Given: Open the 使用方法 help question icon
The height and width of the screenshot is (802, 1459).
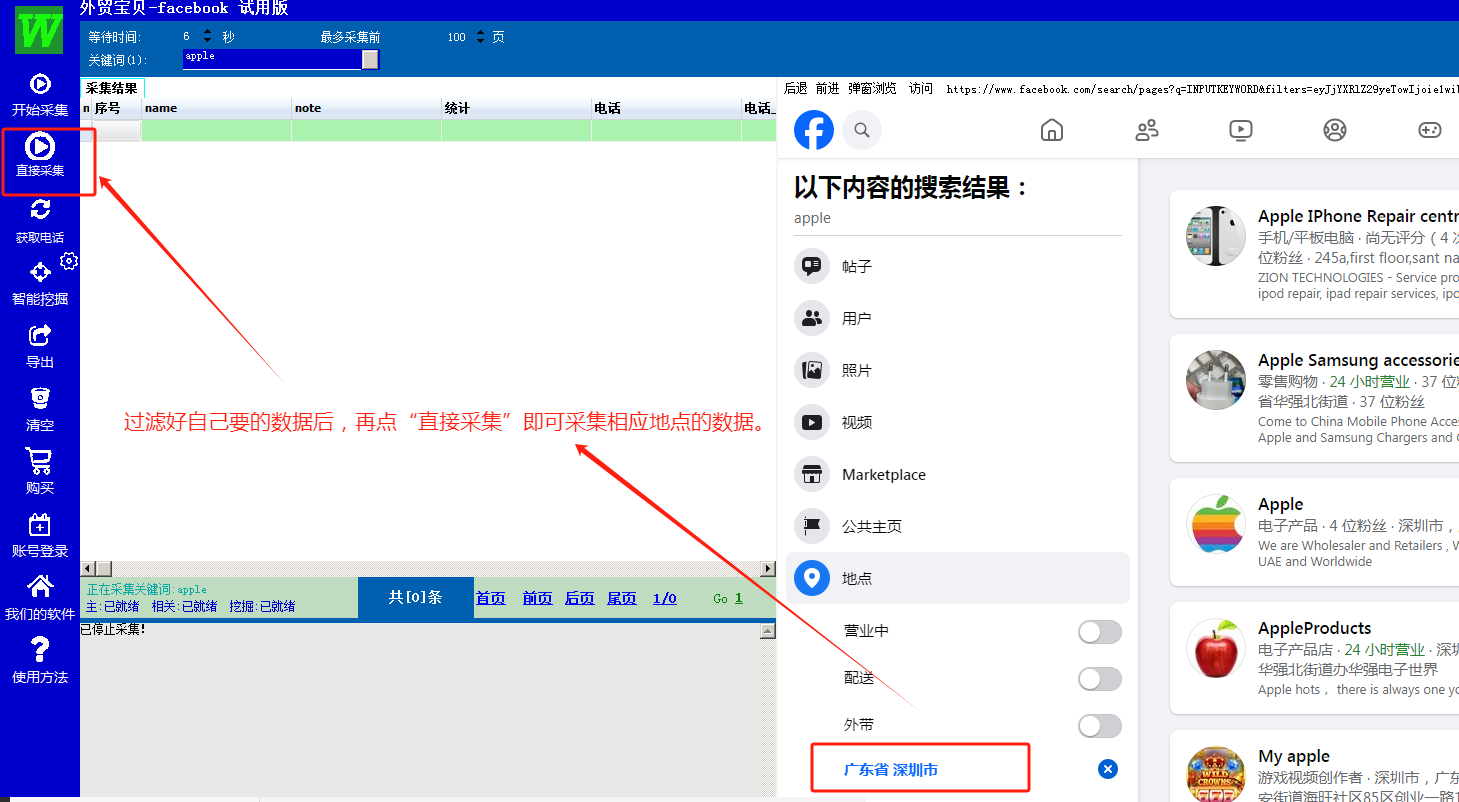Looking at the screenshot, I should coord(40,649).
